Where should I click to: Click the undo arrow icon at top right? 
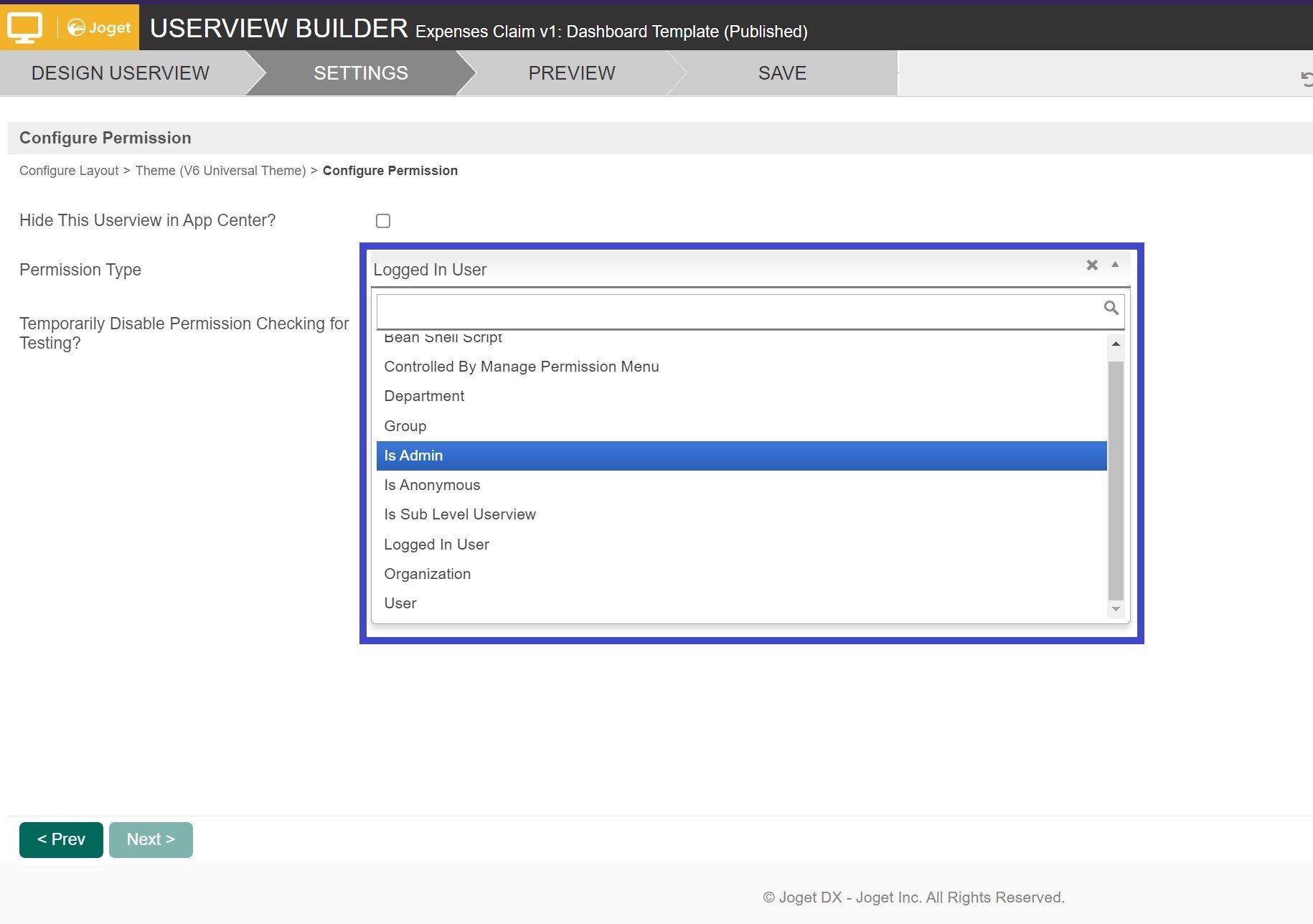coord(1306,79)
